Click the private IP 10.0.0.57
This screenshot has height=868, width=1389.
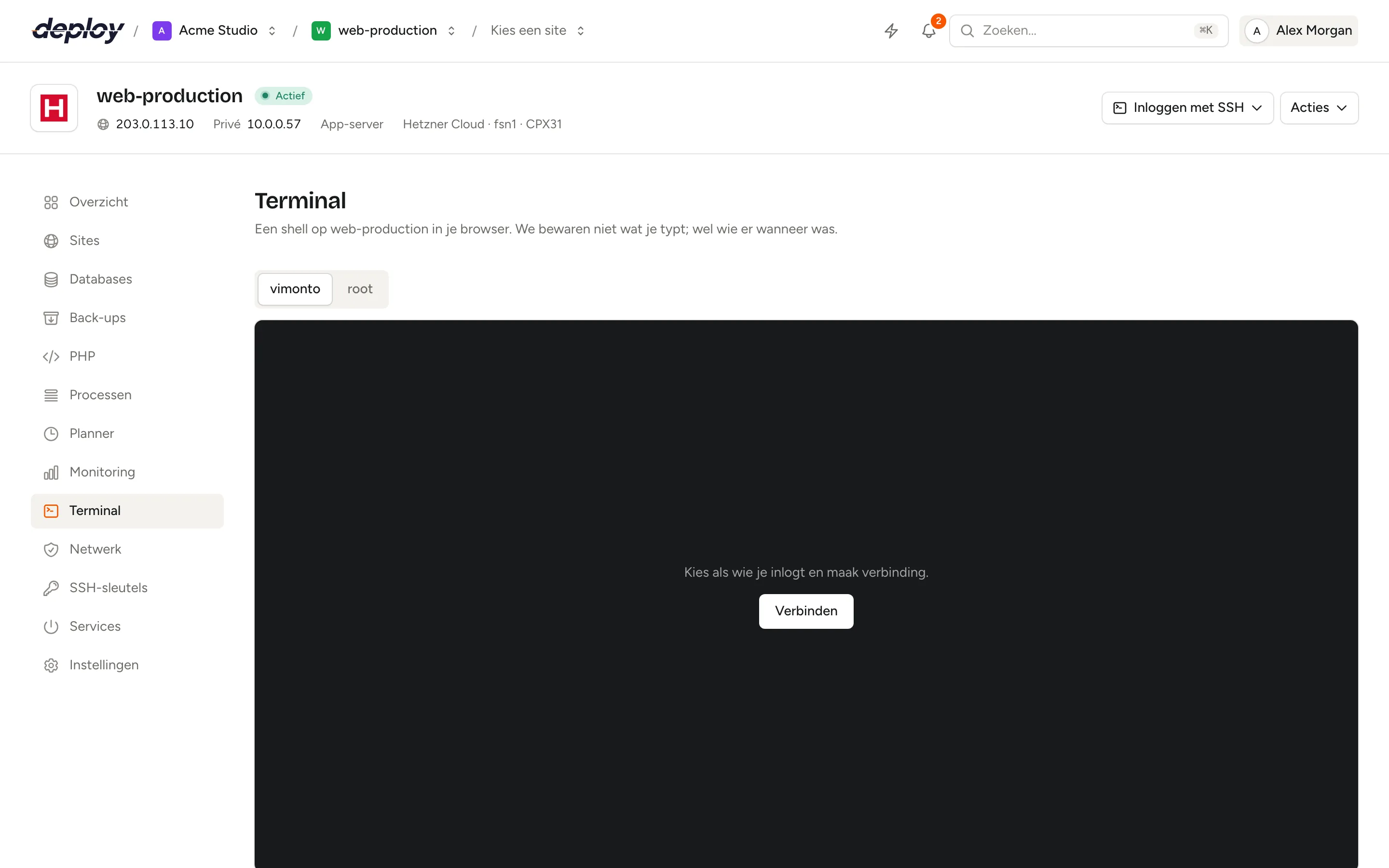274,124
